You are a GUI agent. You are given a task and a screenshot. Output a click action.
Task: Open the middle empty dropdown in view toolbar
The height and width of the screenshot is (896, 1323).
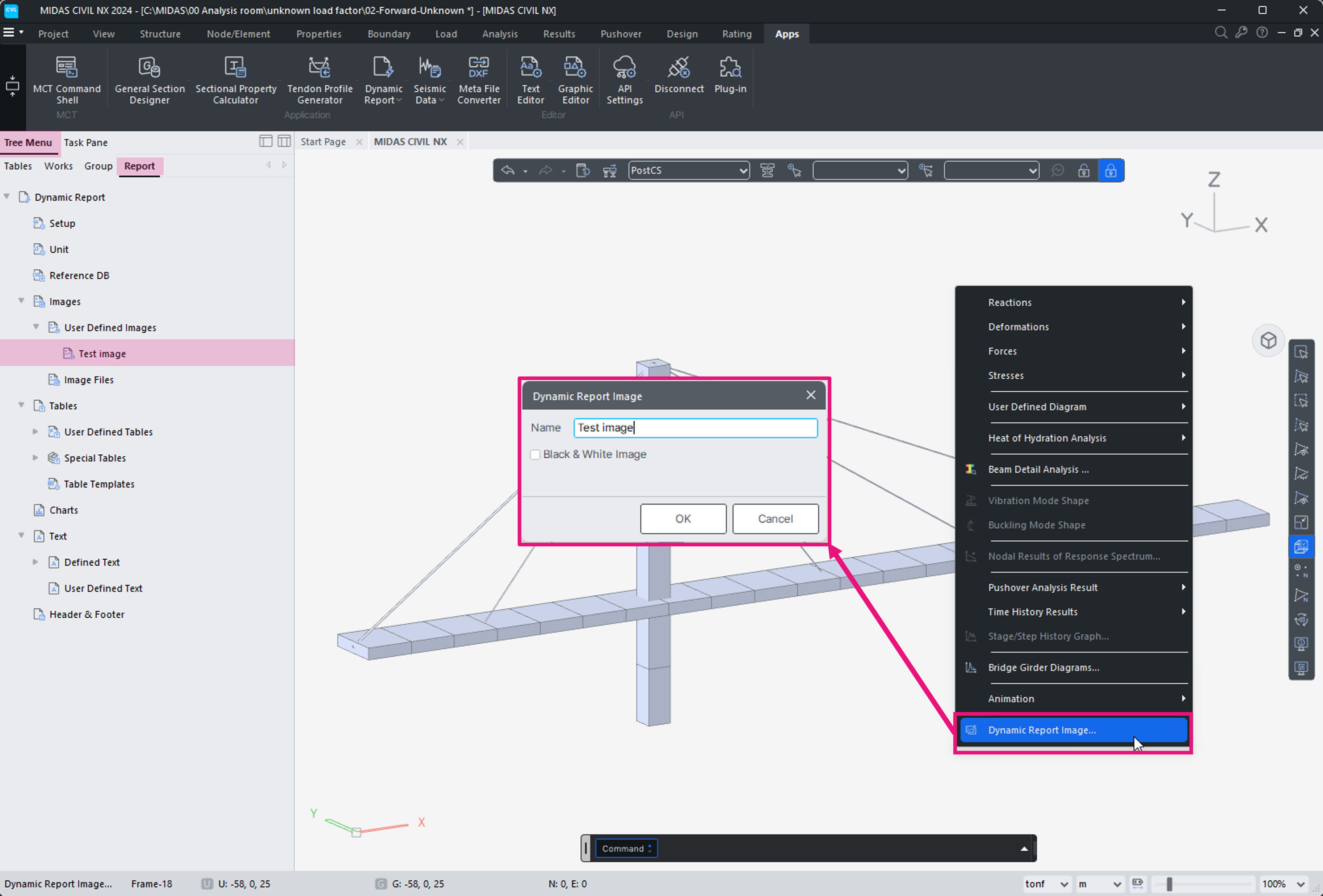pos(860,170)
